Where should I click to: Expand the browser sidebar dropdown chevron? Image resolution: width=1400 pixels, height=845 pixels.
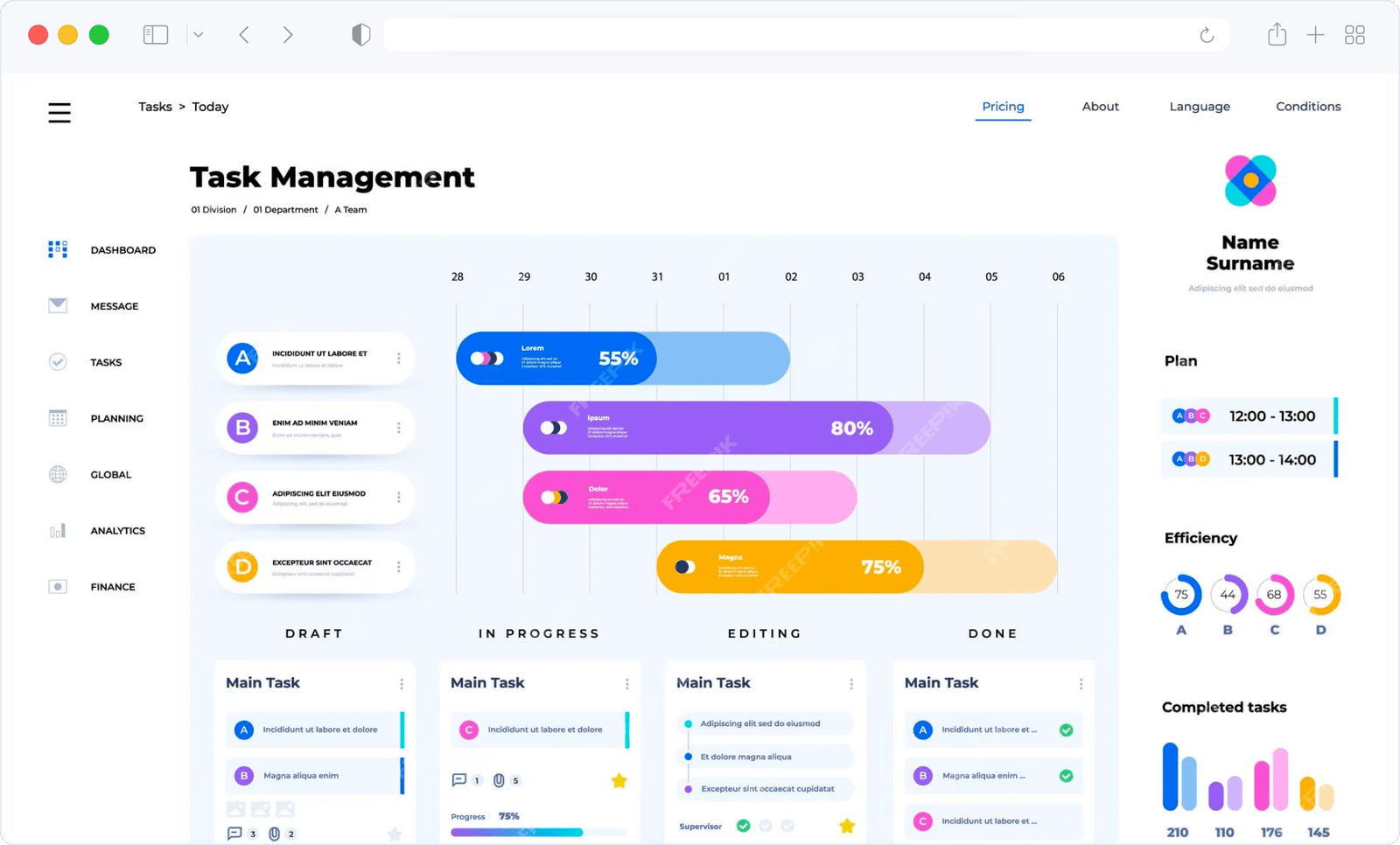pos(199,35)
